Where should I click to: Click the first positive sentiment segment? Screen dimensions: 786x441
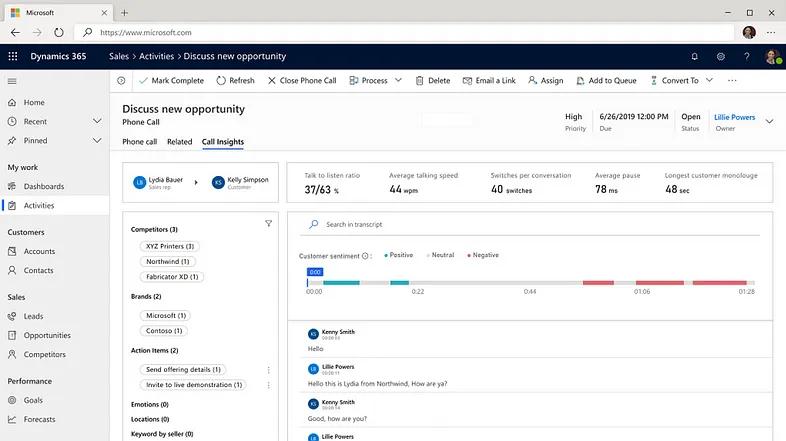click(341, 283)
